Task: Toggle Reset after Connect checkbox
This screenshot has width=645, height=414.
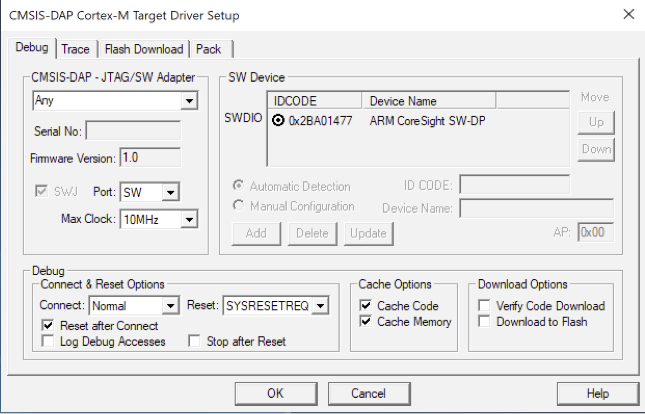Action: [48, 325]
